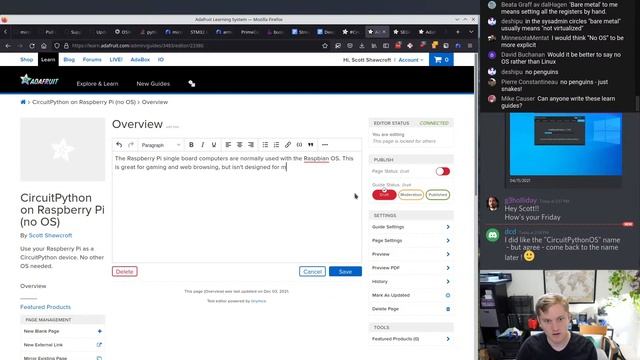
Task: Add a New Blank Page
Action: pos(62,331)
